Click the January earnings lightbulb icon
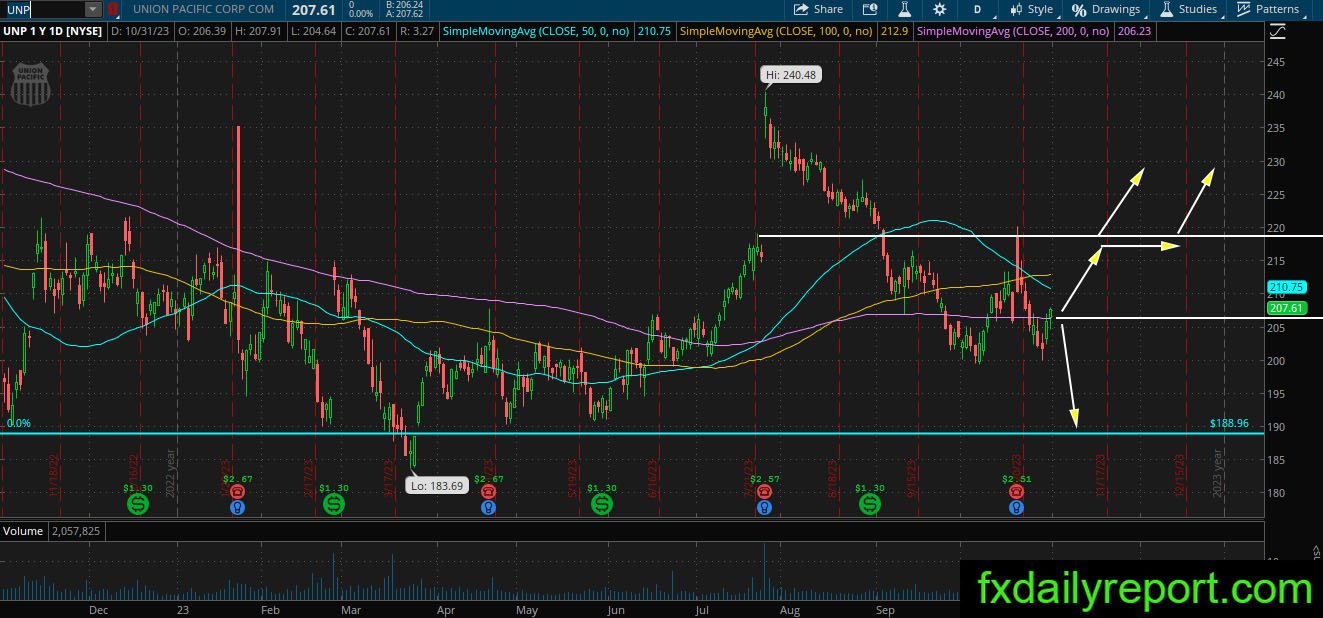 coord(237,507)
